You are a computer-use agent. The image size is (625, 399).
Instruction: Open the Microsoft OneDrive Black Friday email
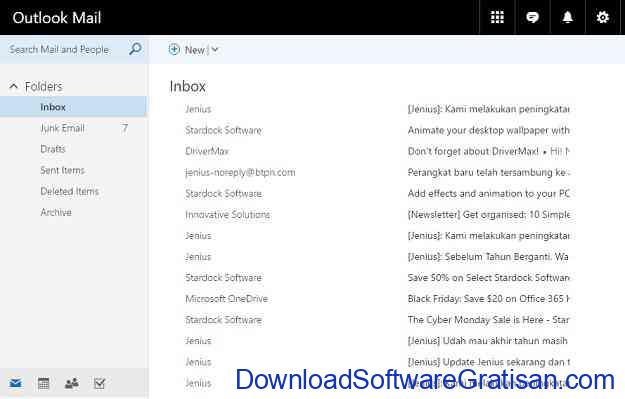coord(377,299)
